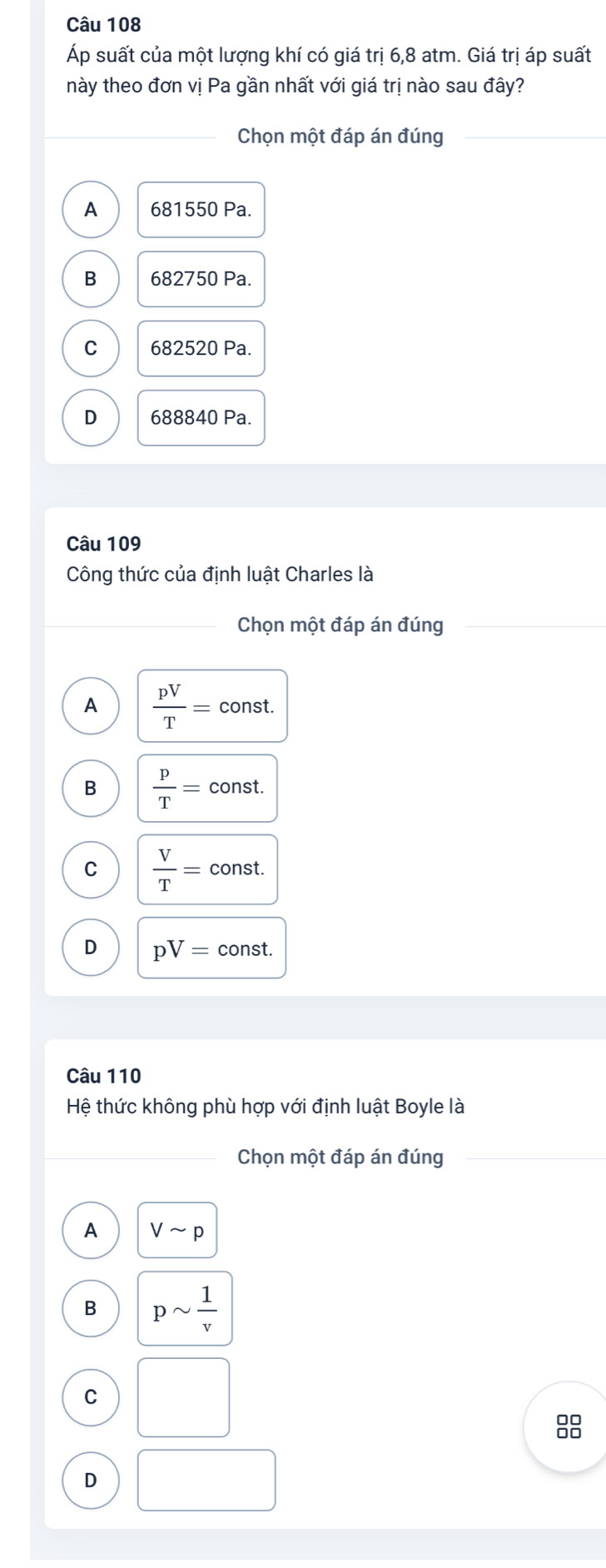Click the V ~ p answer box

[x=177, y=1229]
